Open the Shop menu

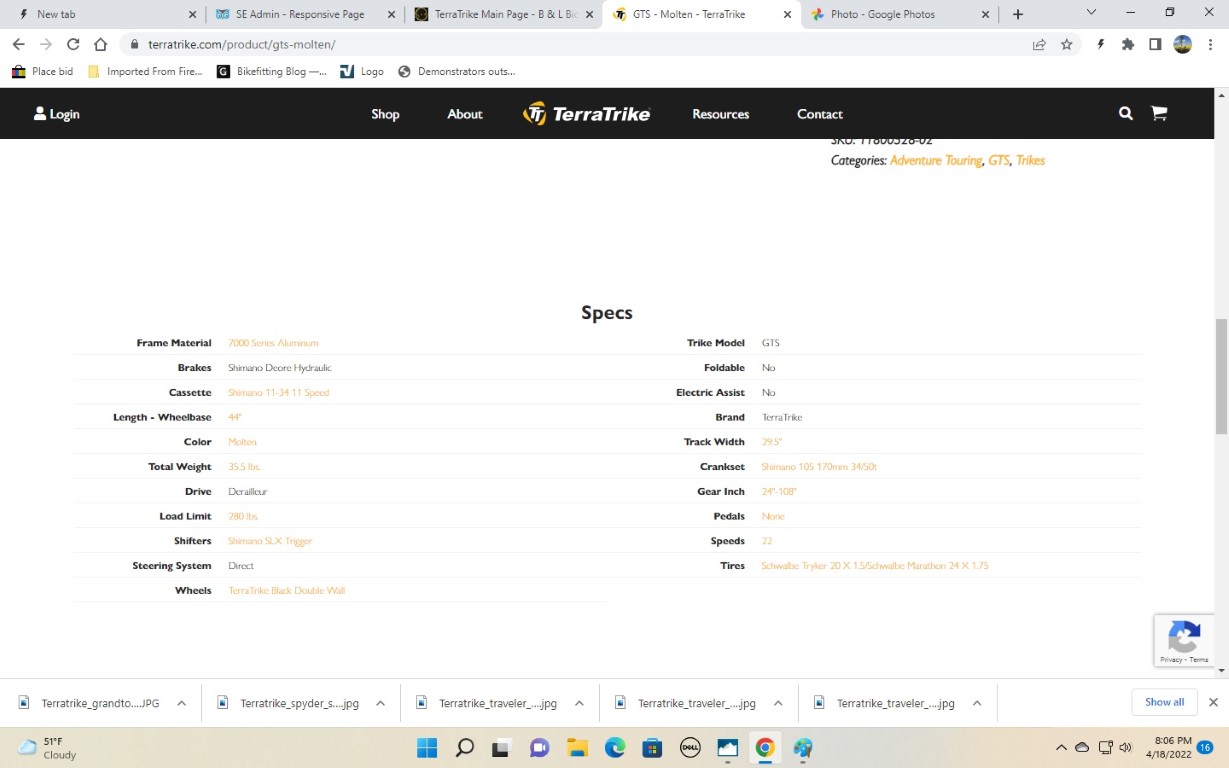tap(385, 114)
